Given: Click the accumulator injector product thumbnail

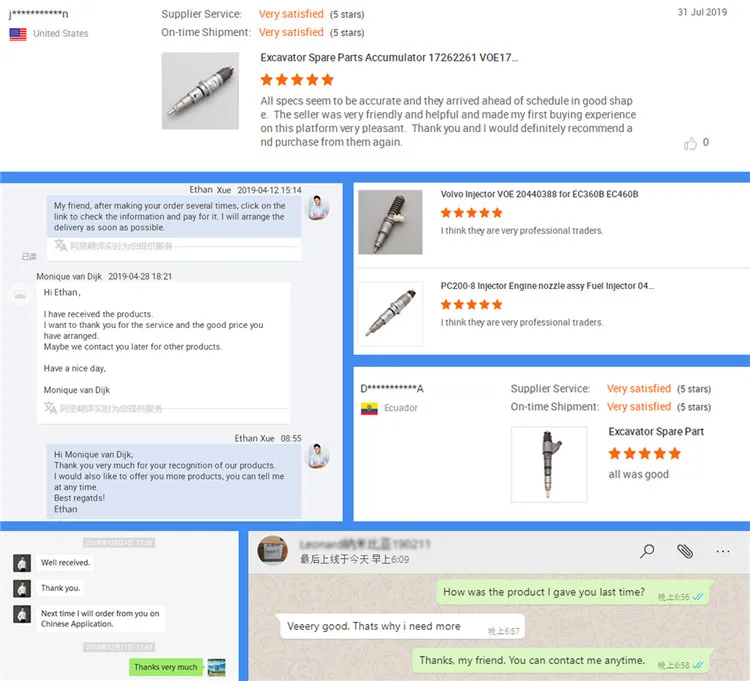Looking at the screenshot, I should pyautogui.click(x=200, y=91).
